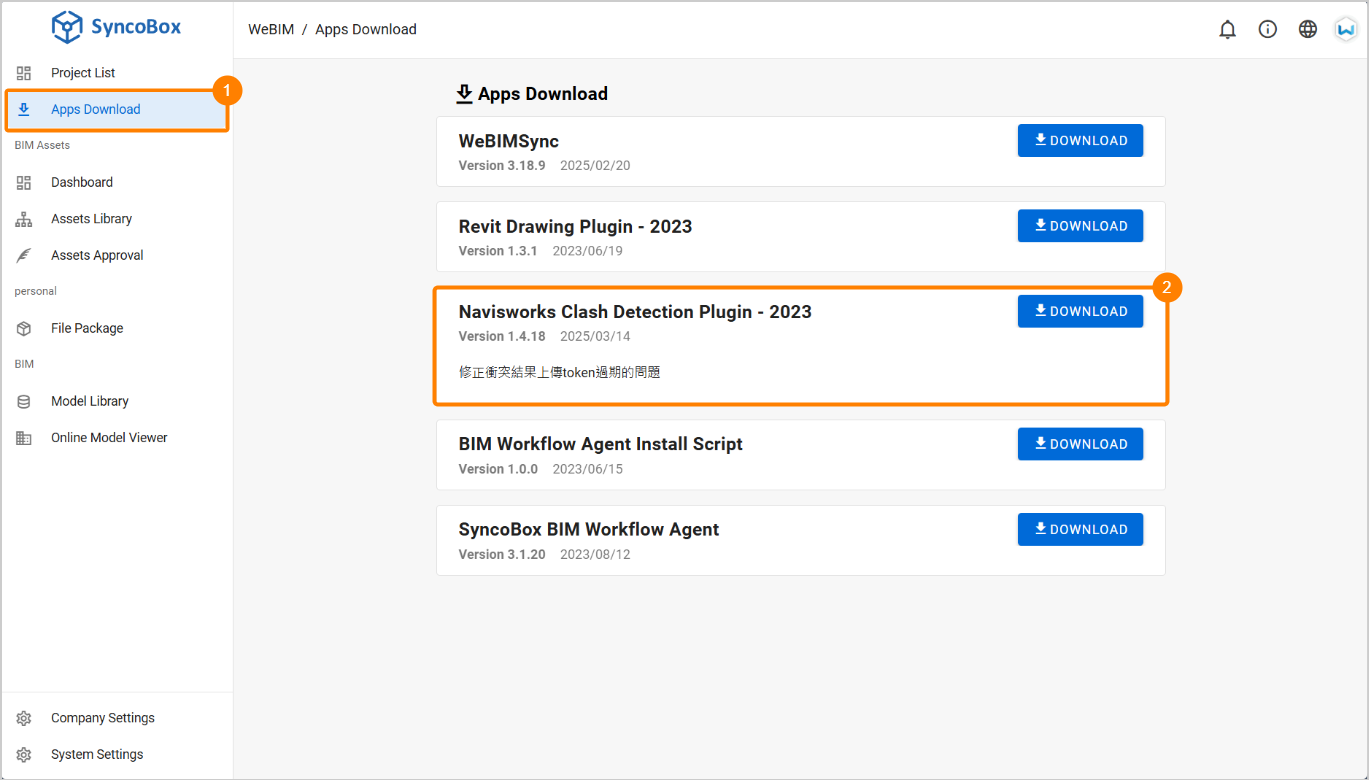
Task: Click the BIM Assets section label
Action: click(42, 145)
